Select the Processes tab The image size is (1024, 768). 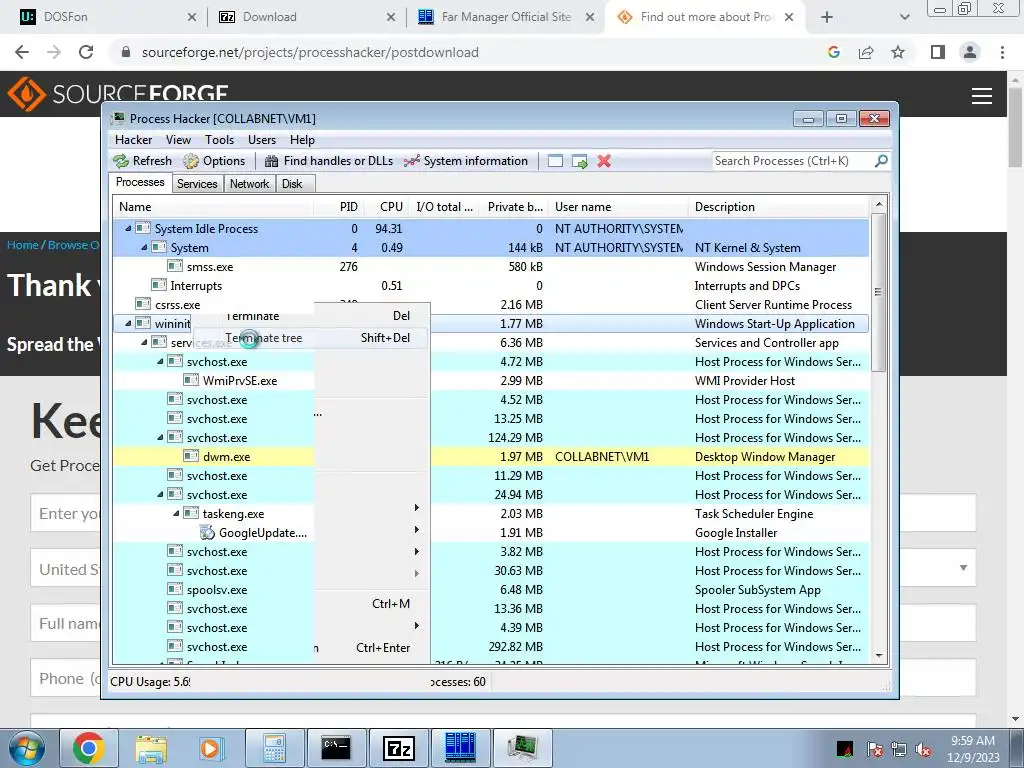tap(140, 182)
